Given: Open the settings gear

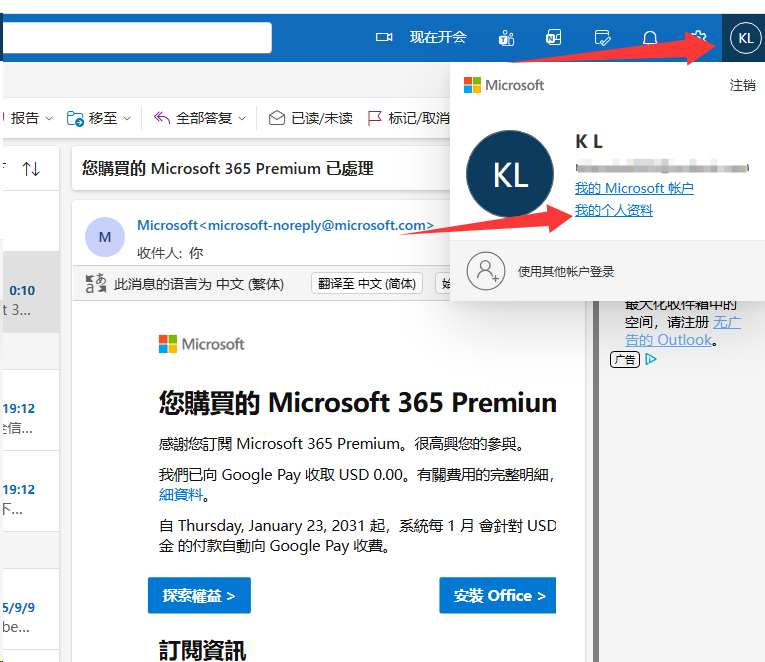Looking at the screenshot, I should (x=698, y=38).
